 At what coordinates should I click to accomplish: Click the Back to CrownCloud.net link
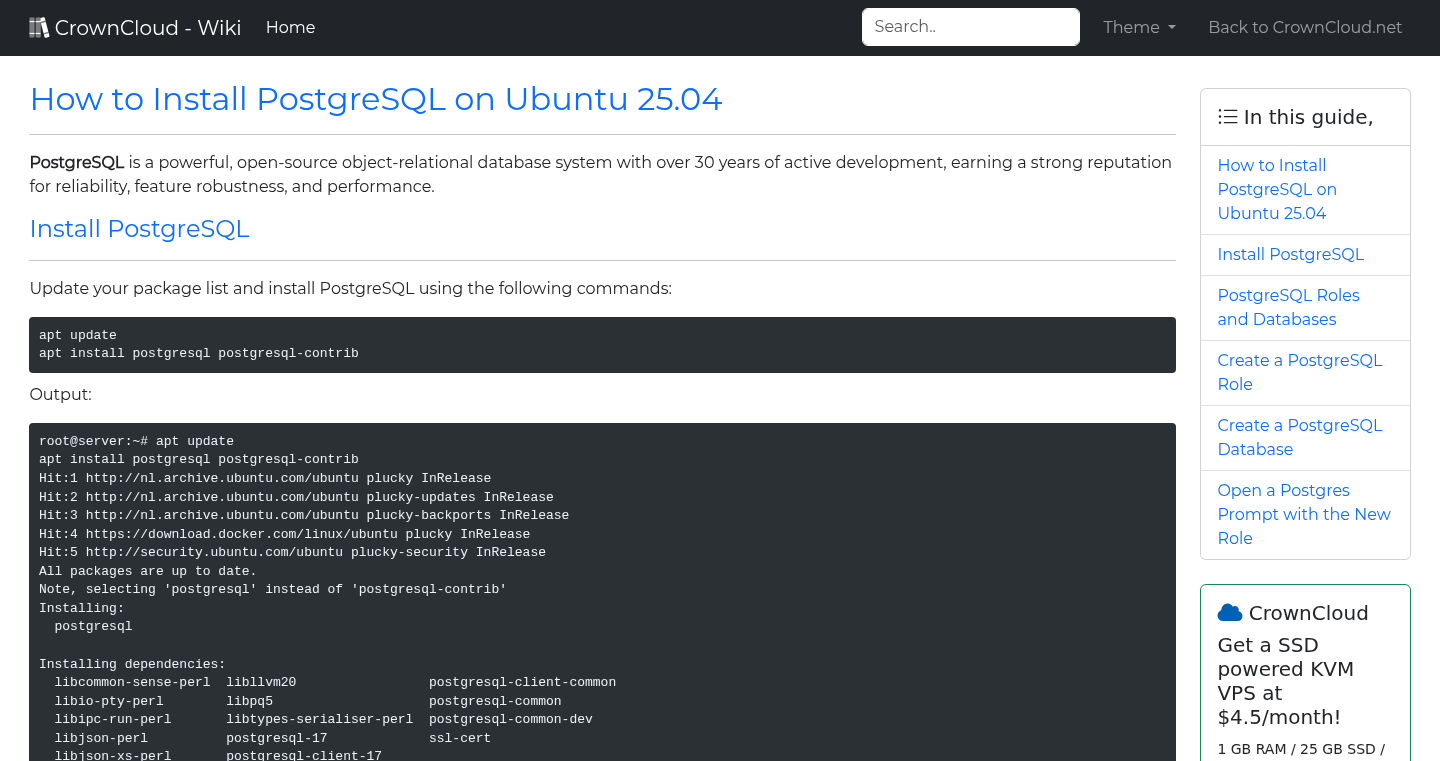pos(1305,28)
